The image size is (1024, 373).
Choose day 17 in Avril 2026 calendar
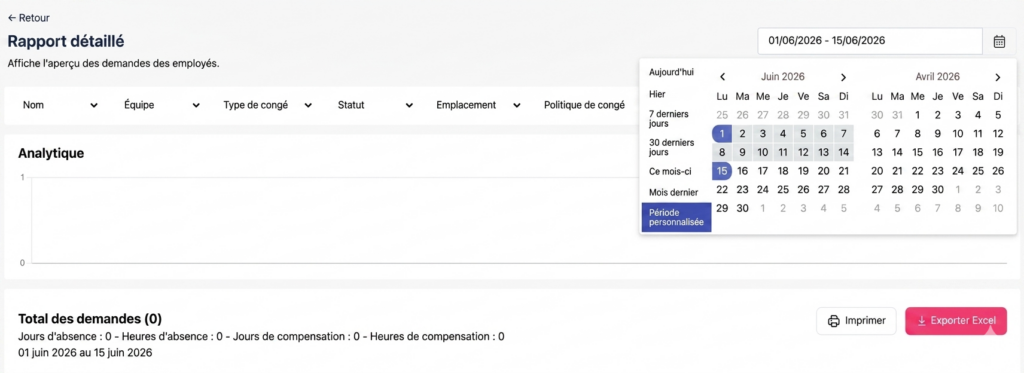point(957,152)
